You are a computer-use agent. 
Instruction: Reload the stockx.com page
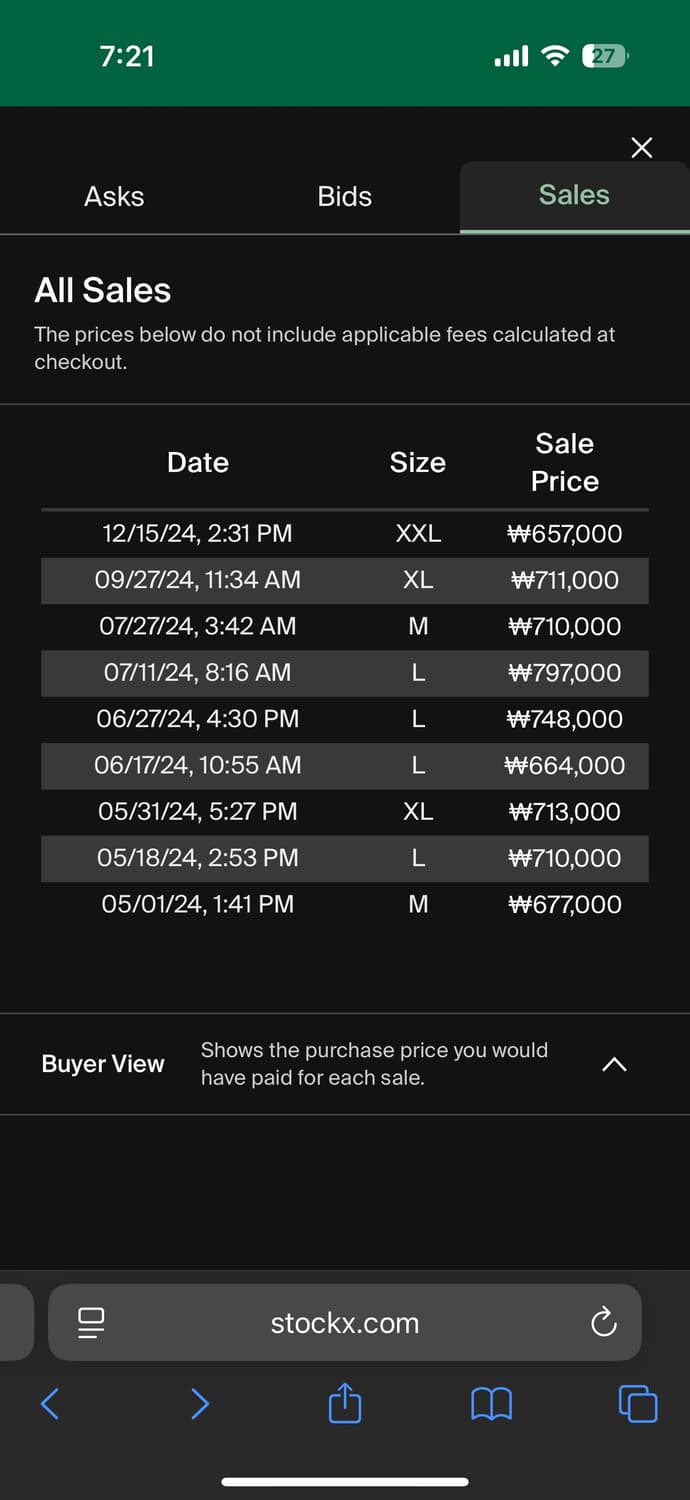click(603, 1323)
